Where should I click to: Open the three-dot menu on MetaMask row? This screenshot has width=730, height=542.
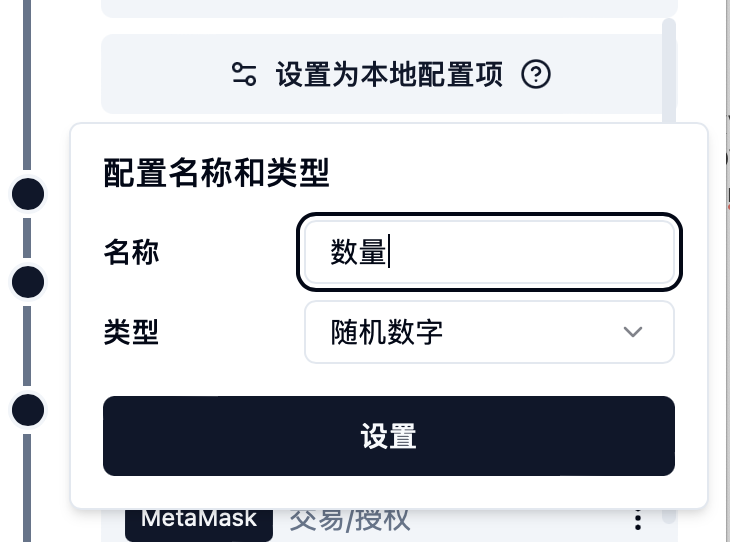pyautogui.click(x=638, y=520)
